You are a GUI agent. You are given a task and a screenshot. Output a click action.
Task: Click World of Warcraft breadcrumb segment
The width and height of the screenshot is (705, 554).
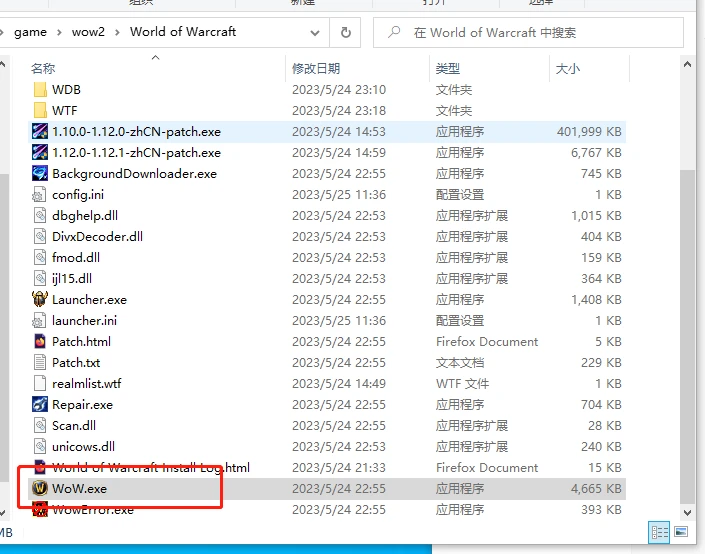[183, 32]
